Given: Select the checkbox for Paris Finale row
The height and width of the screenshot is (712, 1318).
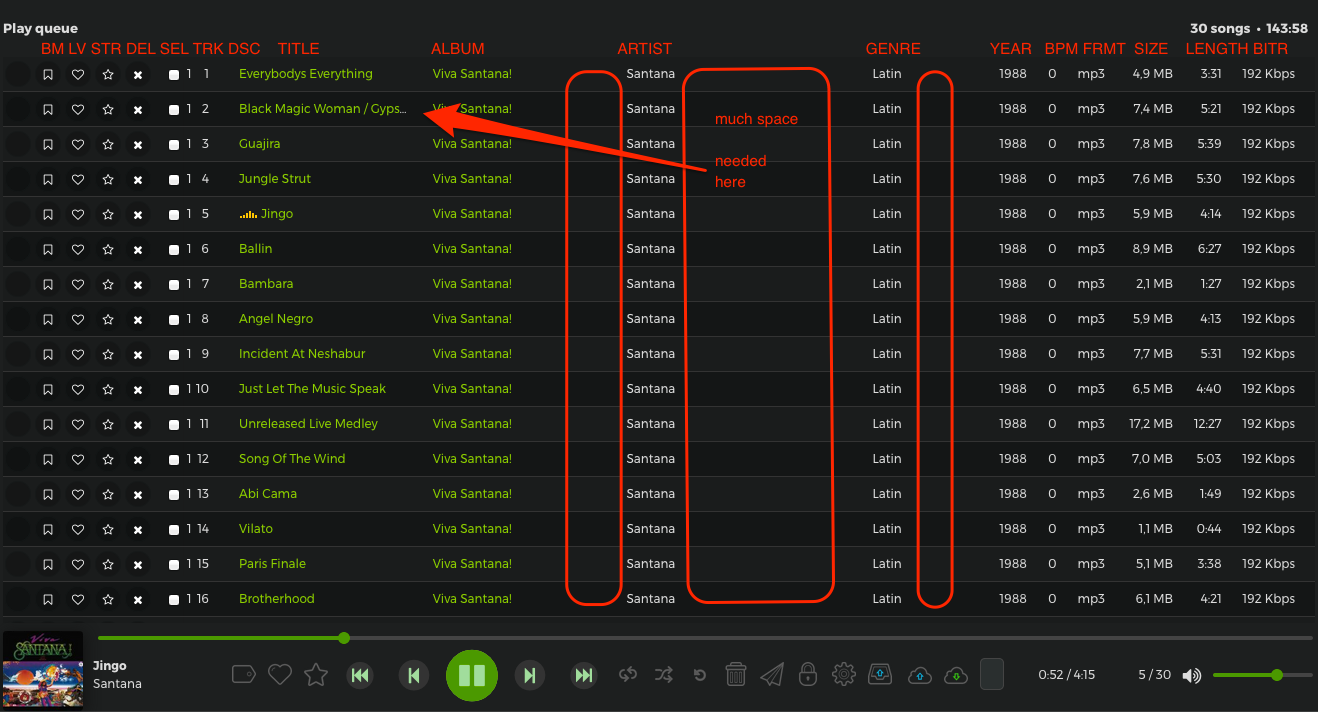Looking at the screenshot, I should tap(174, 565).
